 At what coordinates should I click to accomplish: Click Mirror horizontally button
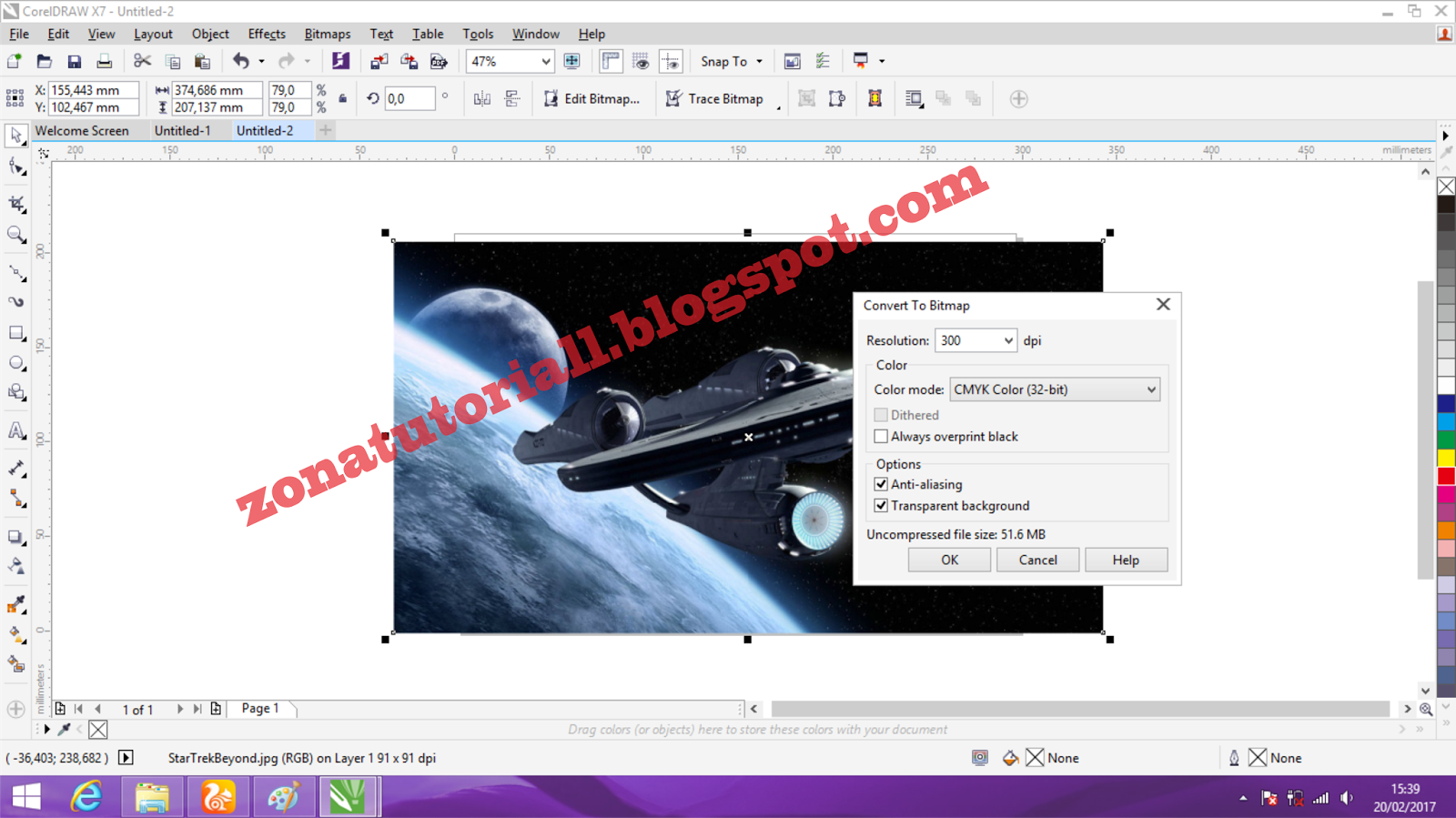point(482,98)
